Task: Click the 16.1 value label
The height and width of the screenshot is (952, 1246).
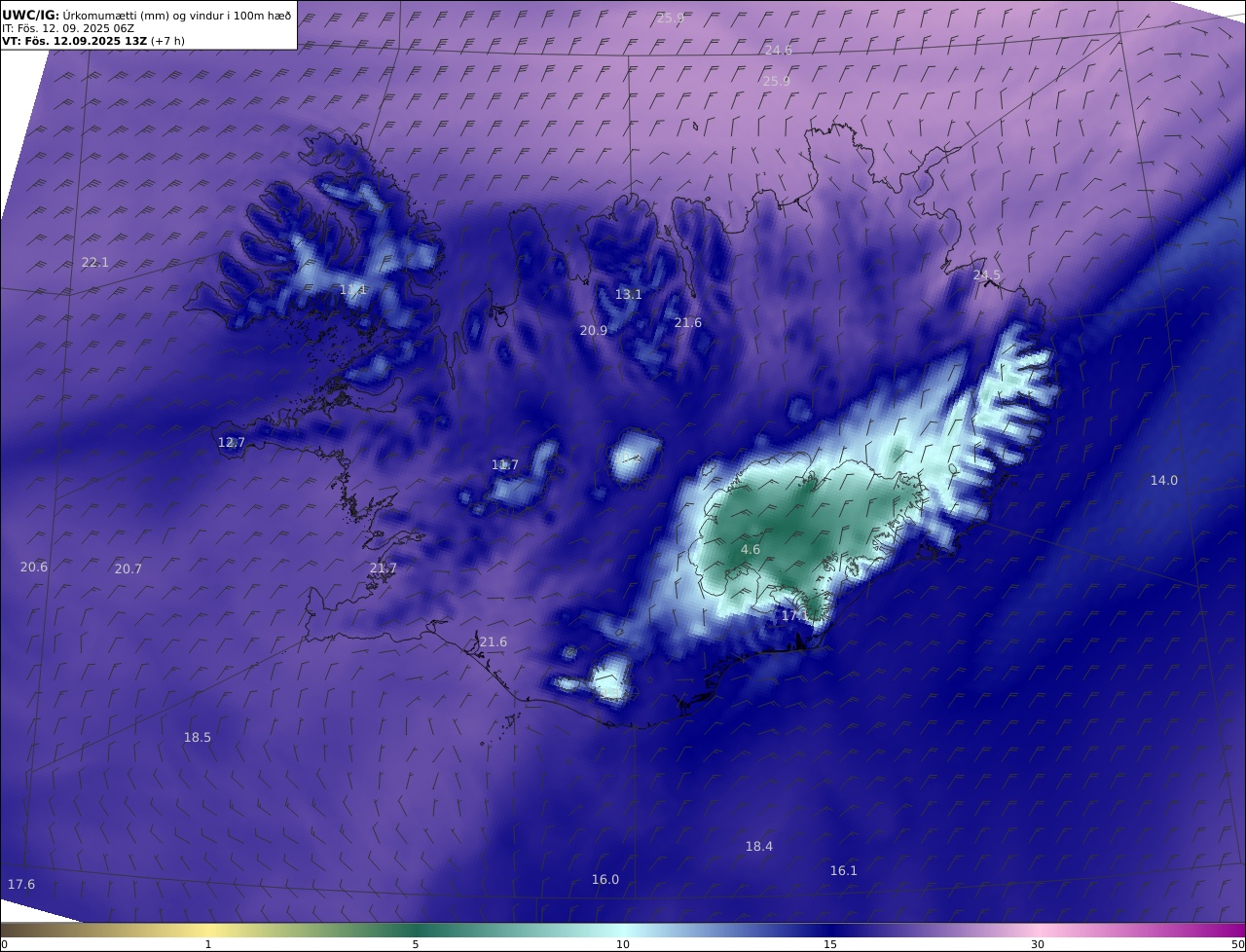Action: tap(844, 871)
